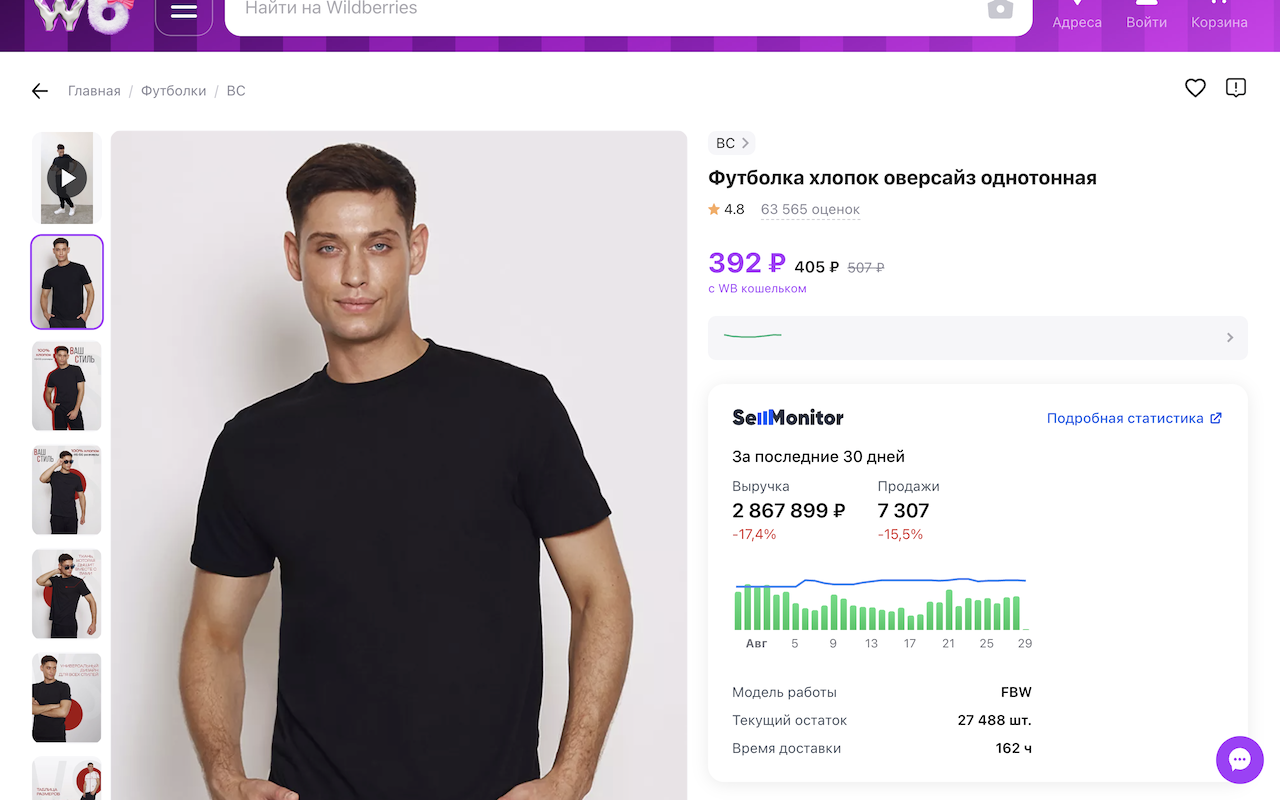
Task: Select the red-accent t-shirt thumbnail
Action: 66,385
